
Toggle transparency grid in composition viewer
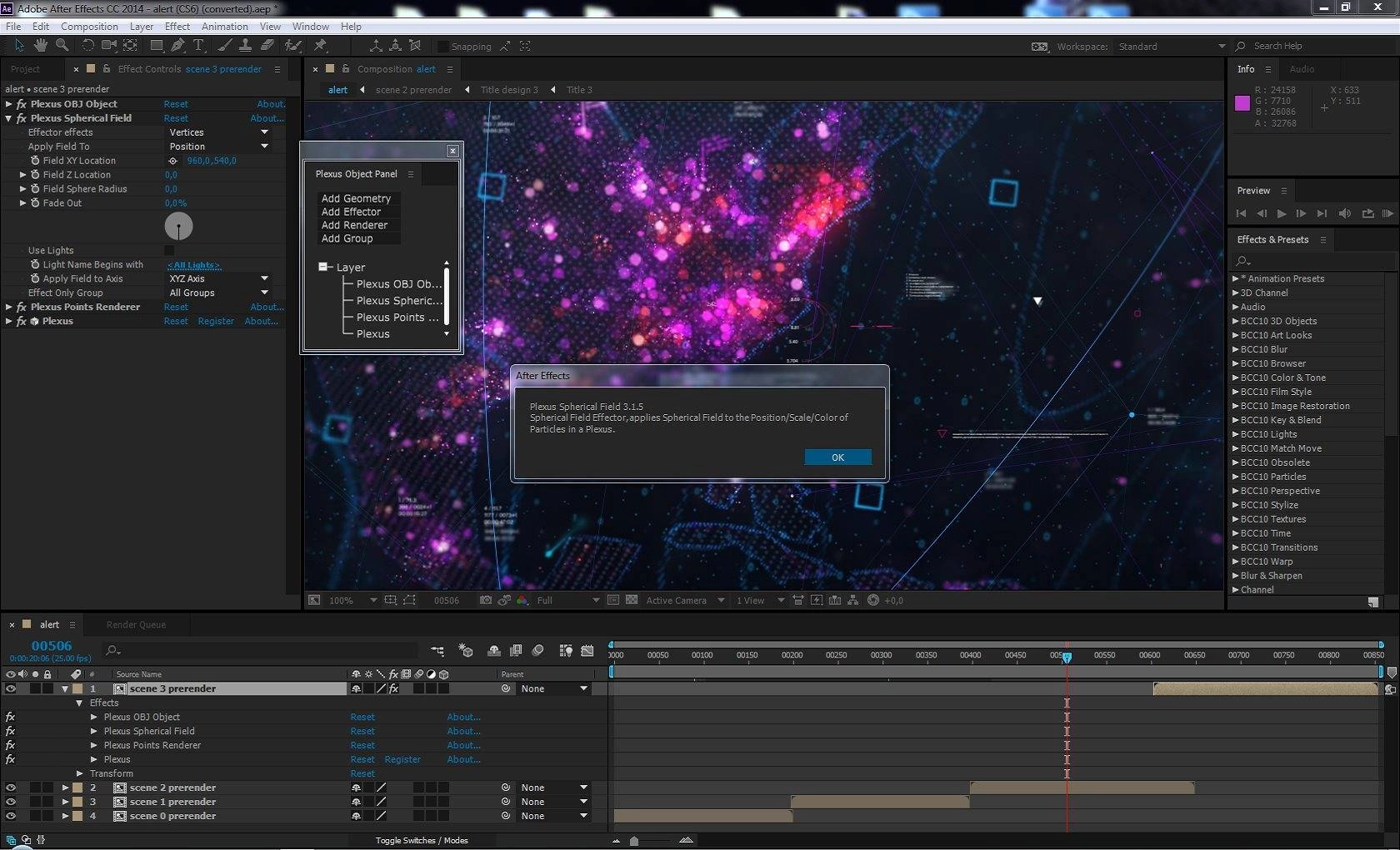(x=632, y=600)
